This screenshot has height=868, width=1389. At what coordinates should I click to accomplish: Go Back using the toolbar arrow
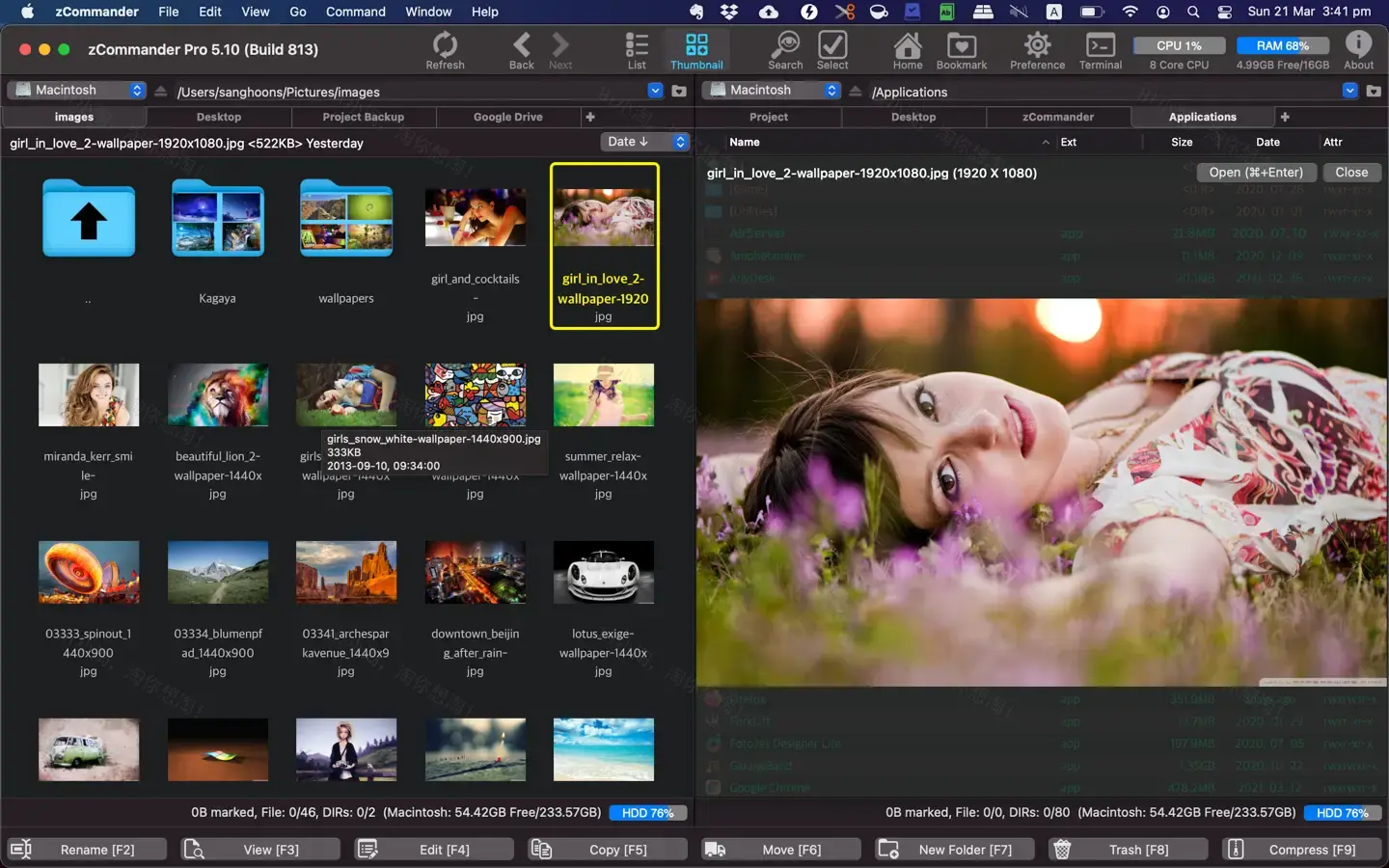point(521,45)
